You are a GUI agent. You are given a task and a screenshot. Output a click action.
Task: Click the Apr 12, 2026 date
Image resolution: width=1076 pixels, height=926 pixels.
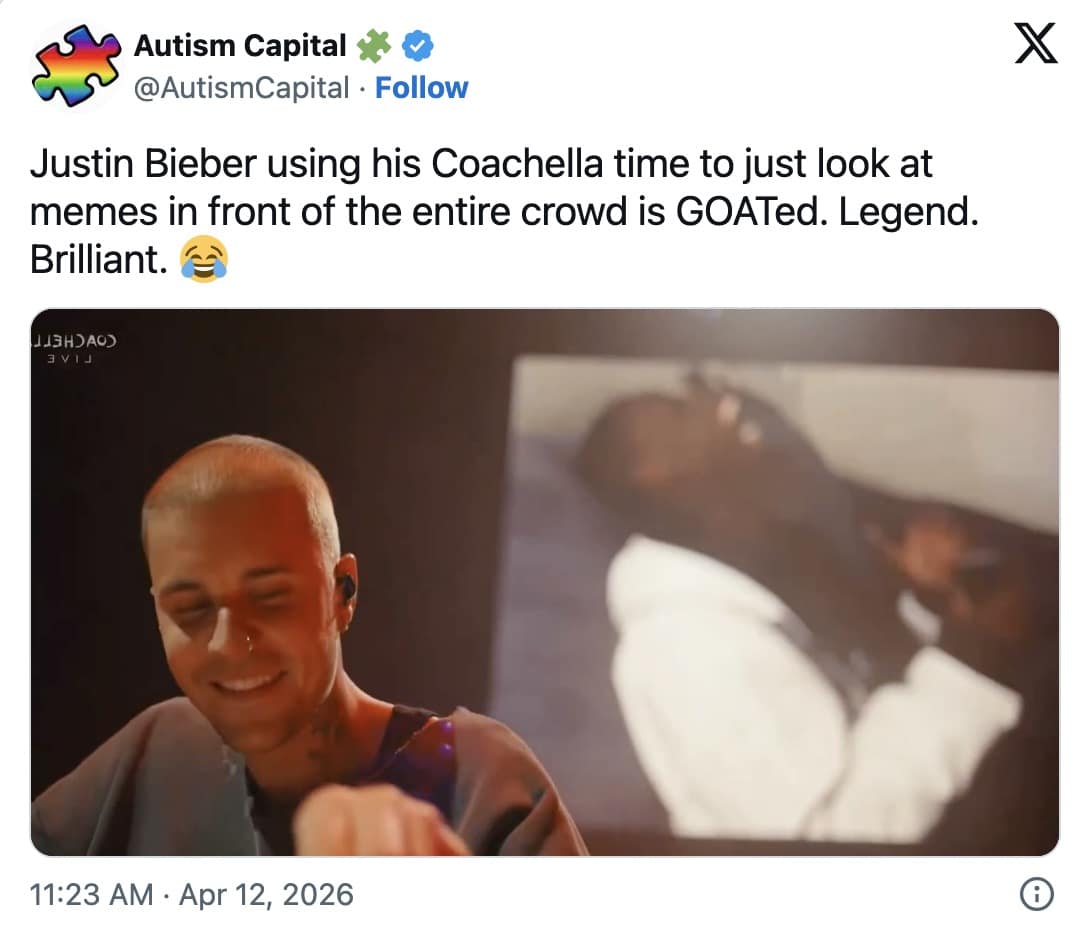pyautogui.click(x=266, y=894)
